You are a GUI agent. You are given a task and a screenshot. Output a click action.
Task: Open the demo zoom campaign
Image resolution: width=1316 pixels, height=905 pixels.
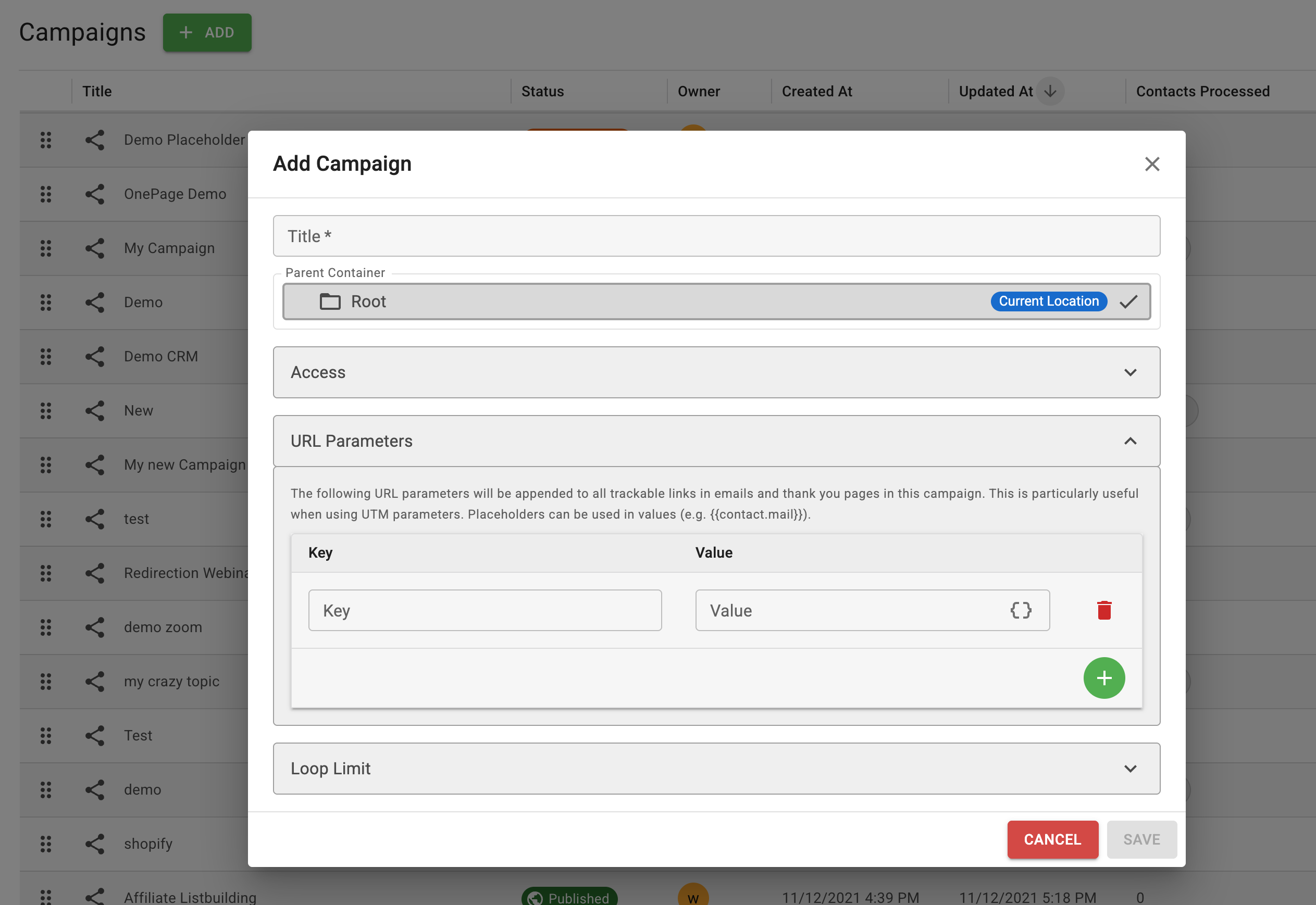point(163,627)
